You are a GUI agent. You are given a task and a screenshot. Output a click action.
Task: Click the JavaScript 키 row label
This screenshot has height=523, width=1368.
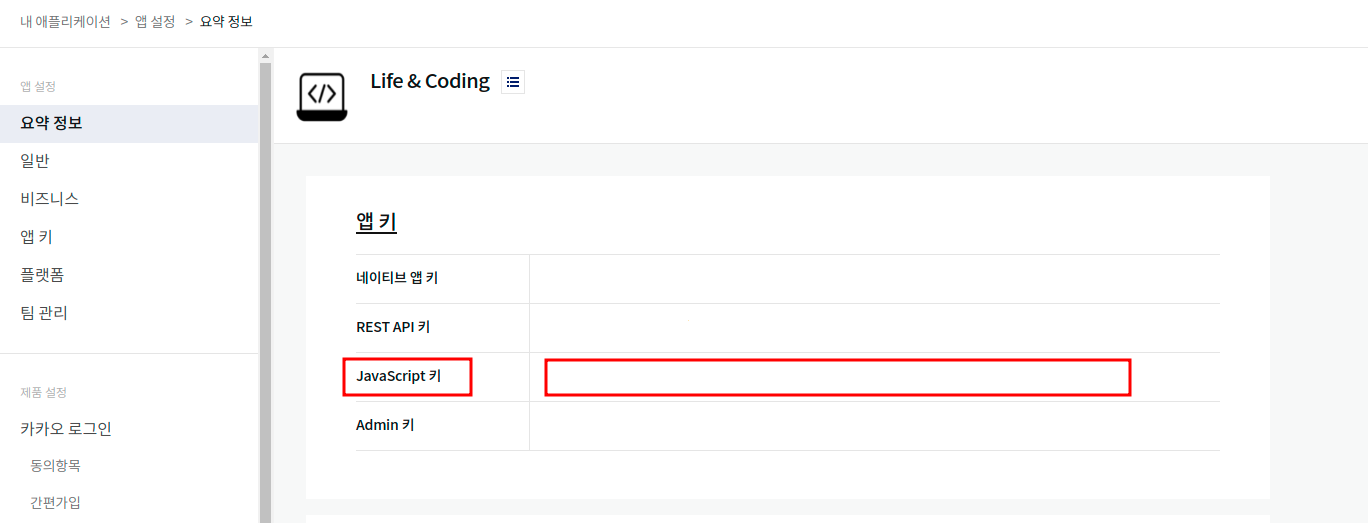tap(398, 377)
